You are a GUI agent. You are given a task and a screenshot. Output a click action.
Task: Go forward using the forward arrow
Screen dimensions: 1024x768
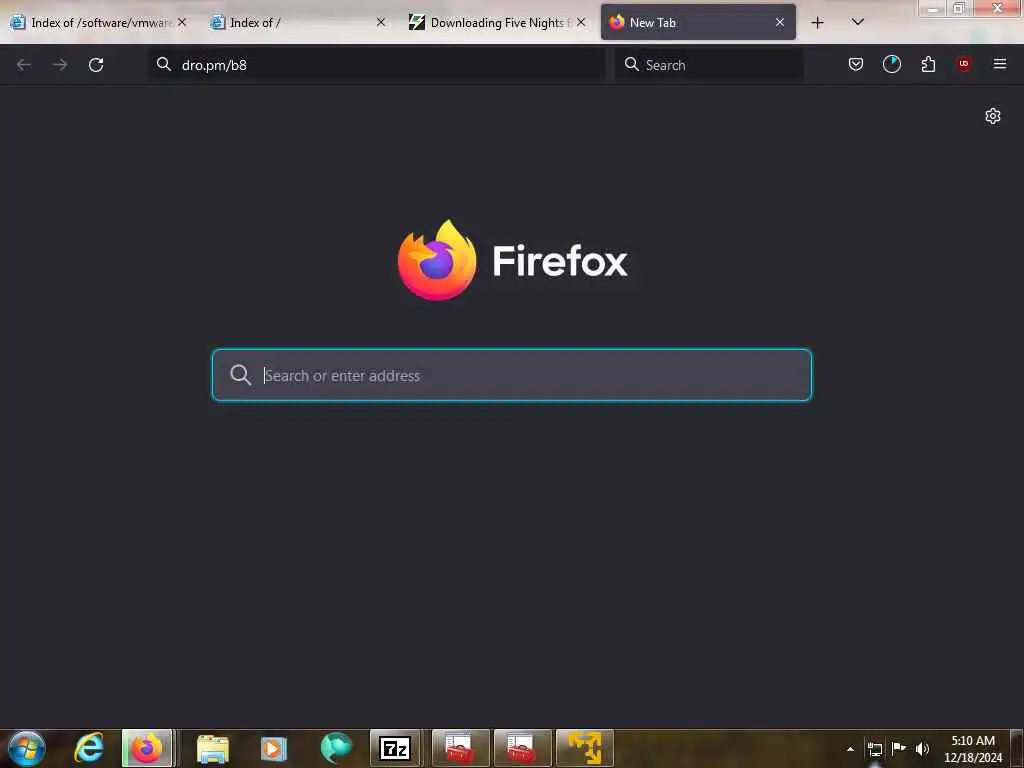coord(60,65)
